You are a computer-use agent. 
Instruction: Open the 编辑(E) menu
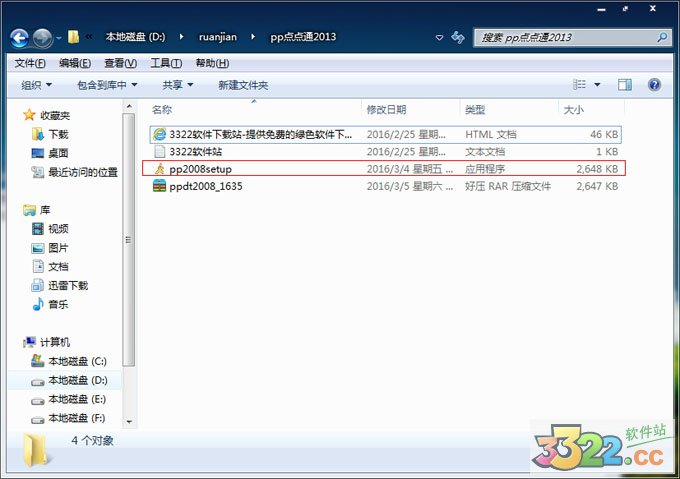75,63
